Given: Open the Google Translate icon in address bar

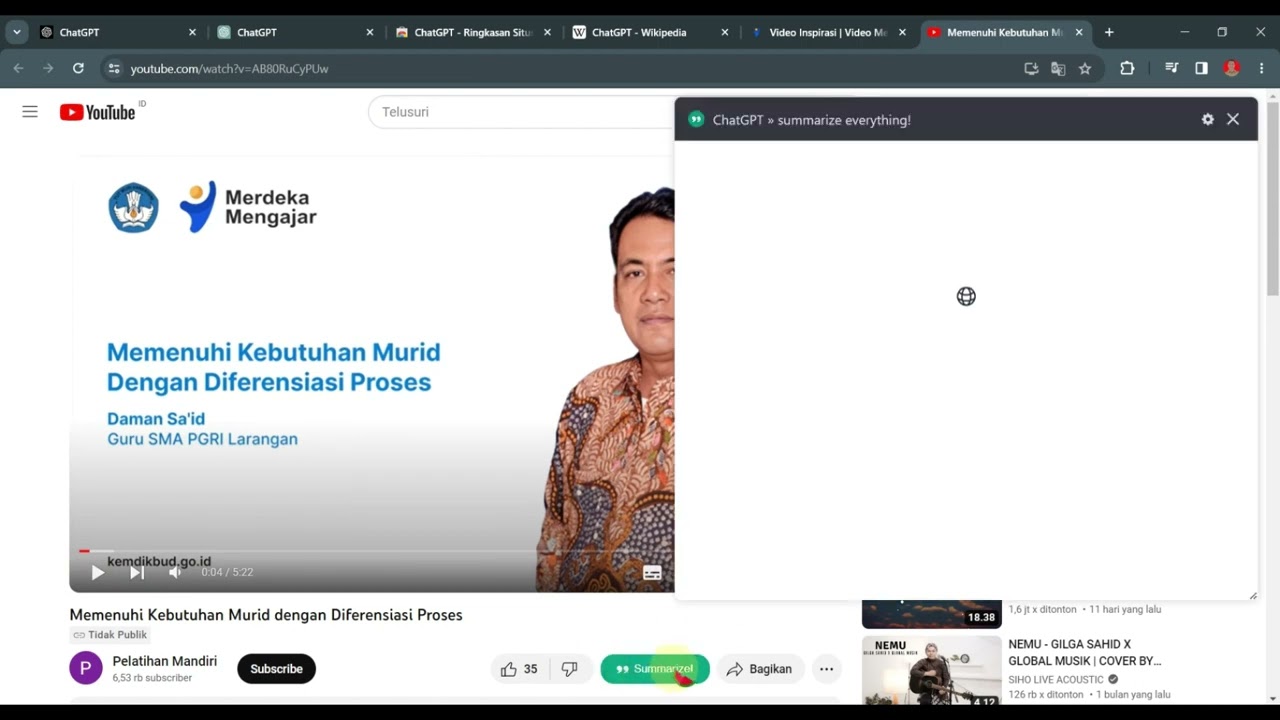Looking at the screenshot, I should coord(1058,68).
